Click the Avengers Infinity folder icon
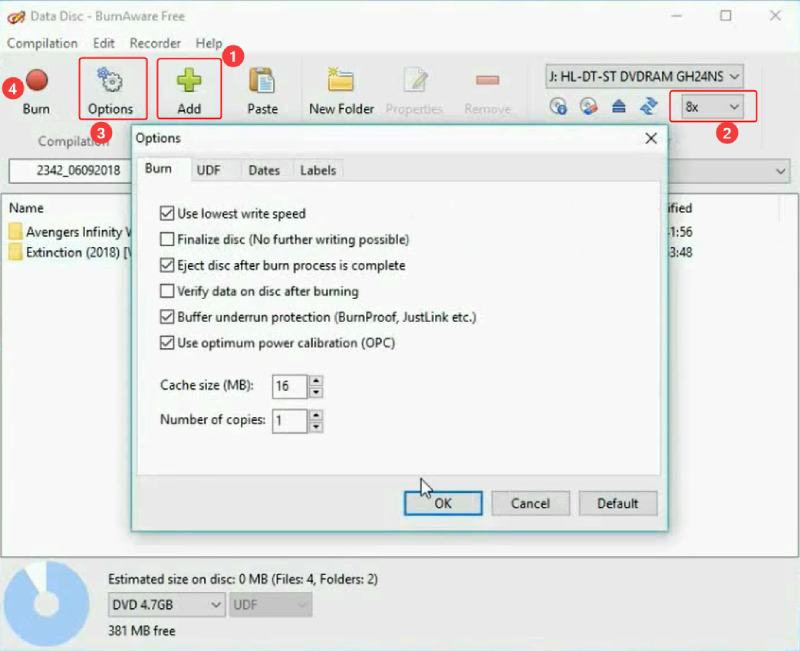Screen dimensions: 800x651 [x=15, y=232]
